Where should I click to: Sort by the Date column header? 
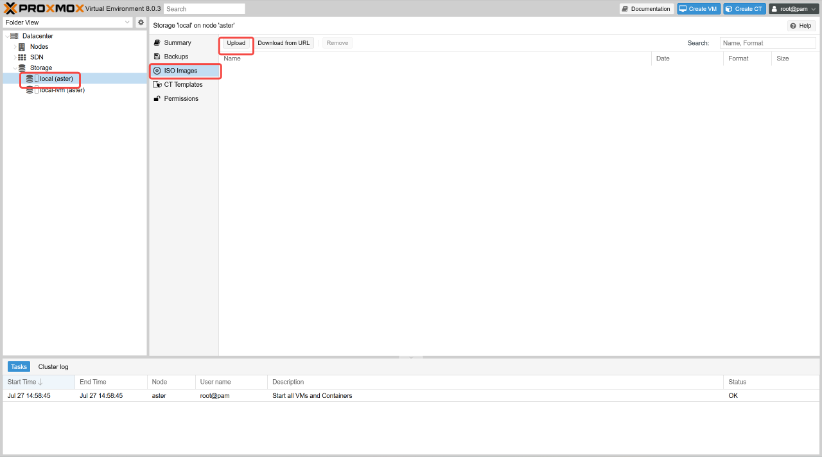687,59
